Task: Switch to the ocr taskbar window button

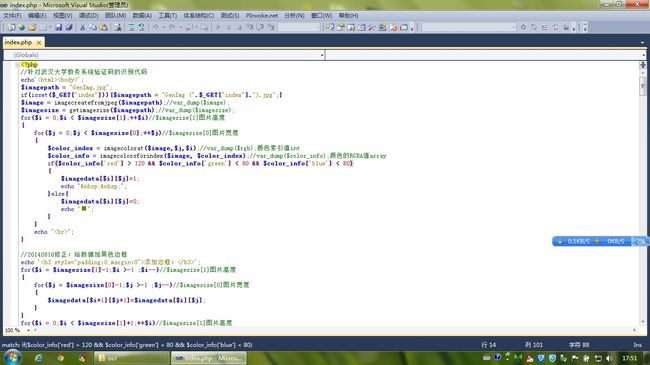Action: (x=132, y=358)
